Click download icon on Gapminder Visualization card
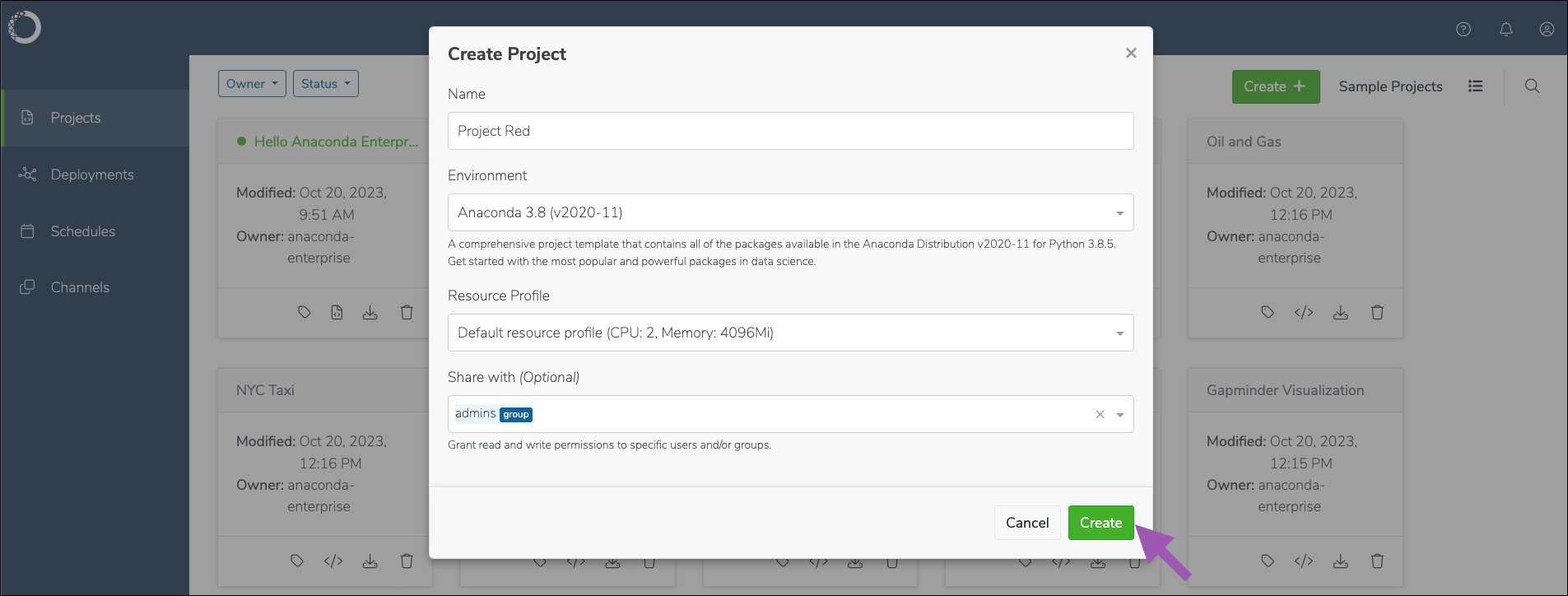The height and width of the screenshot is (596, 1568). click(1341, 561)
